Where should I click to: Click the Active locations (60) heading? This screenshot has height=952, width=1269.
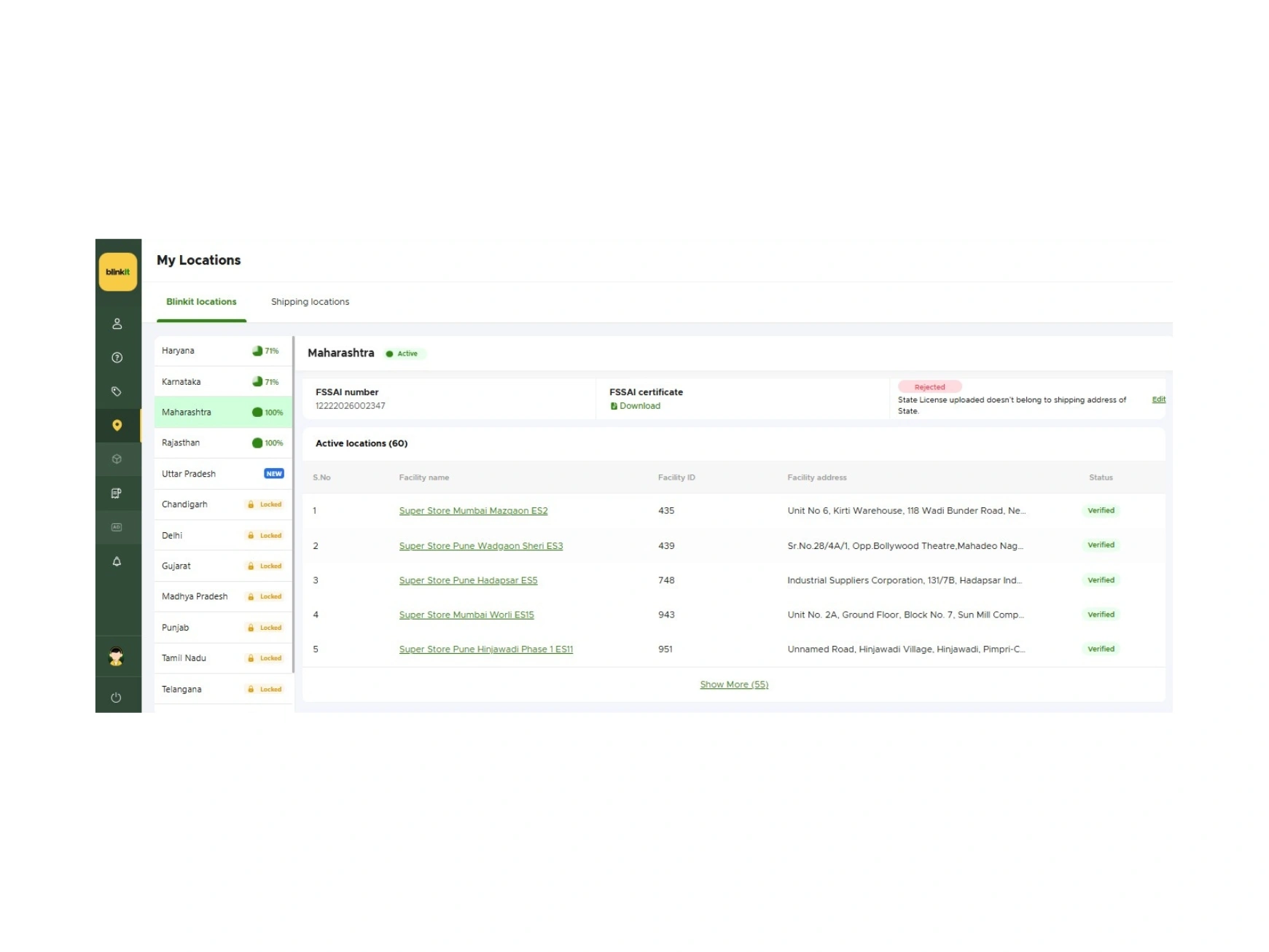pyautogui.click(x=362, y=443)
